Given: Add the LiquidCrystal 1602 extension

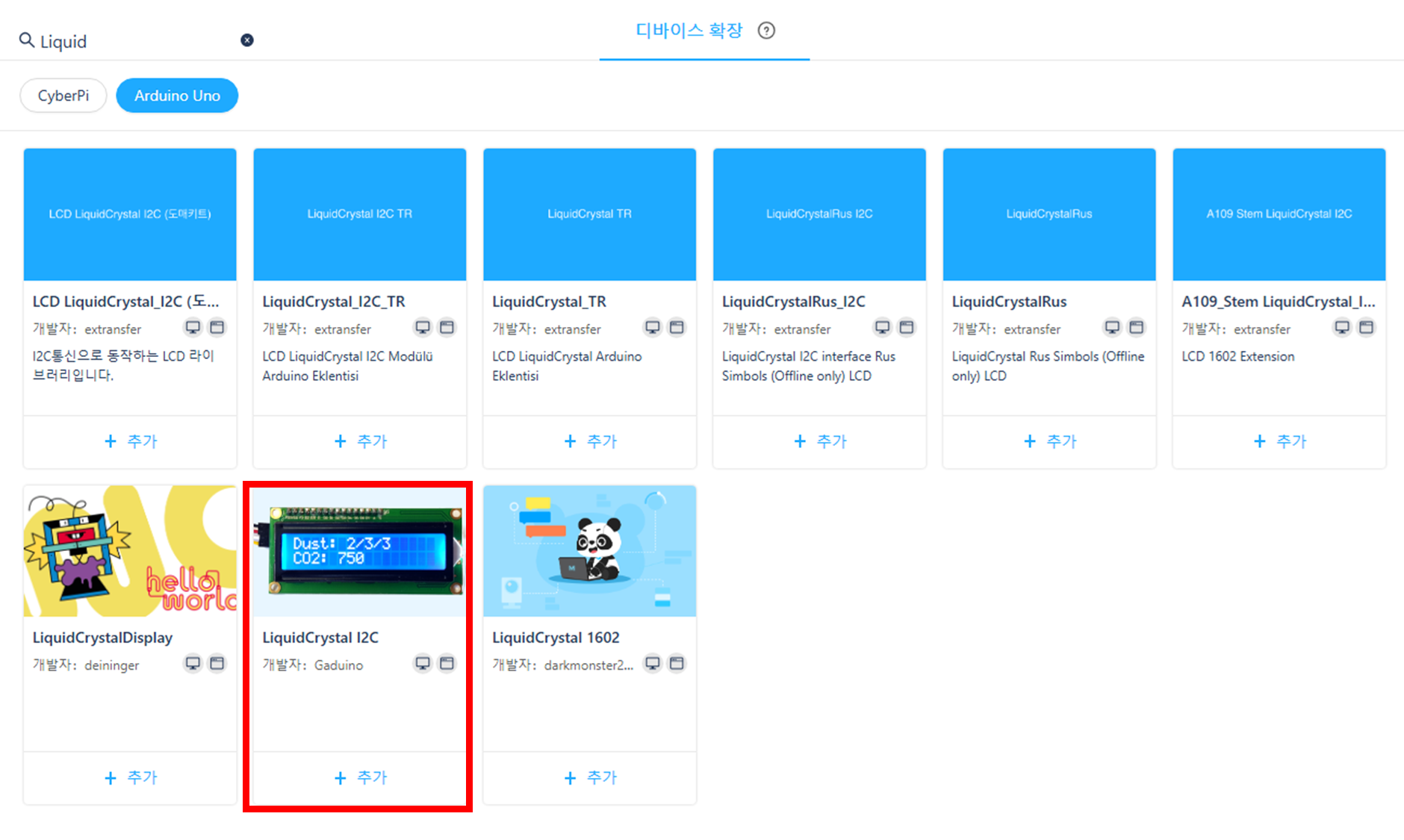Looking at the screenshot, I should [590, 777].
